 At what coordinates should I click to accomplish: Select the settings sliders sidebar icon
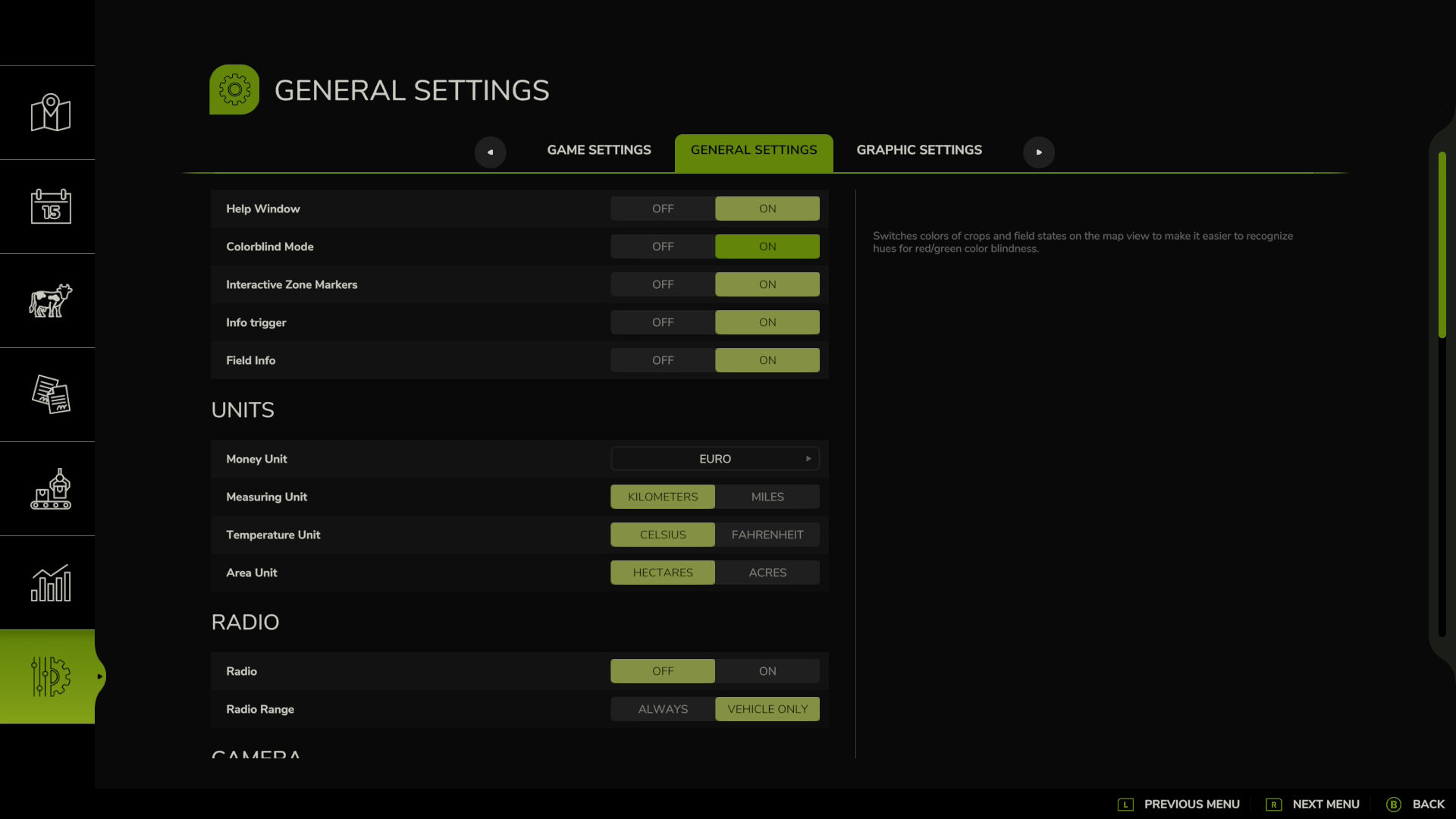(50, 676)
